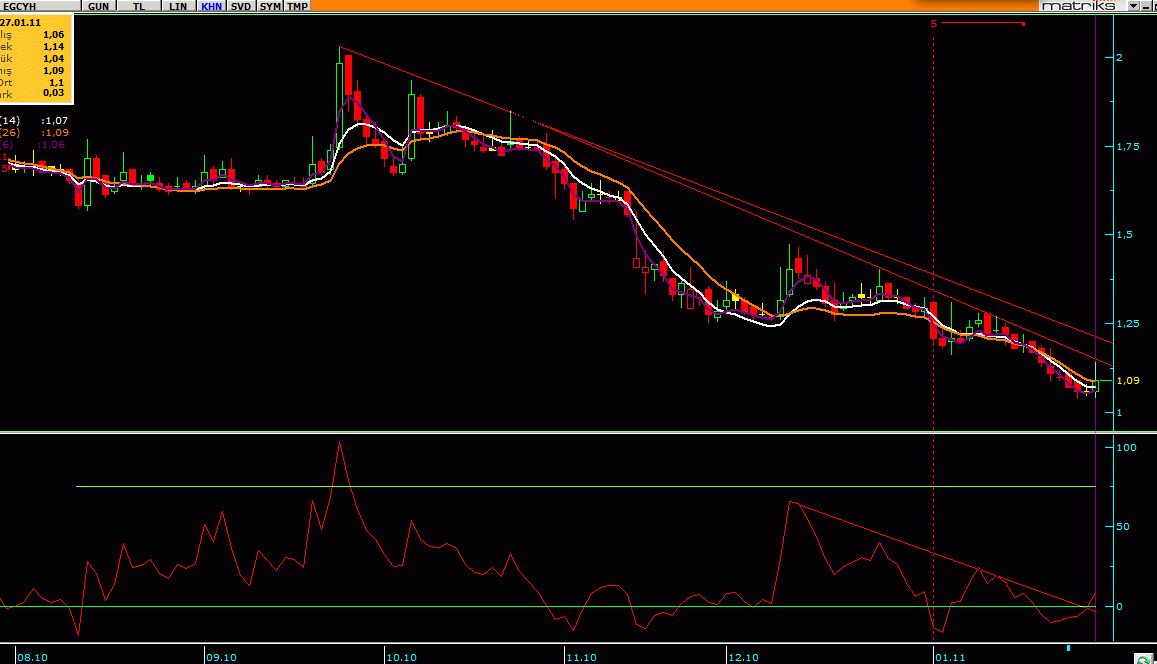Click the green refresh icon at bottom right
Screen dimensions: 1157x664
pyautogui.click(x=1144, y=659)
